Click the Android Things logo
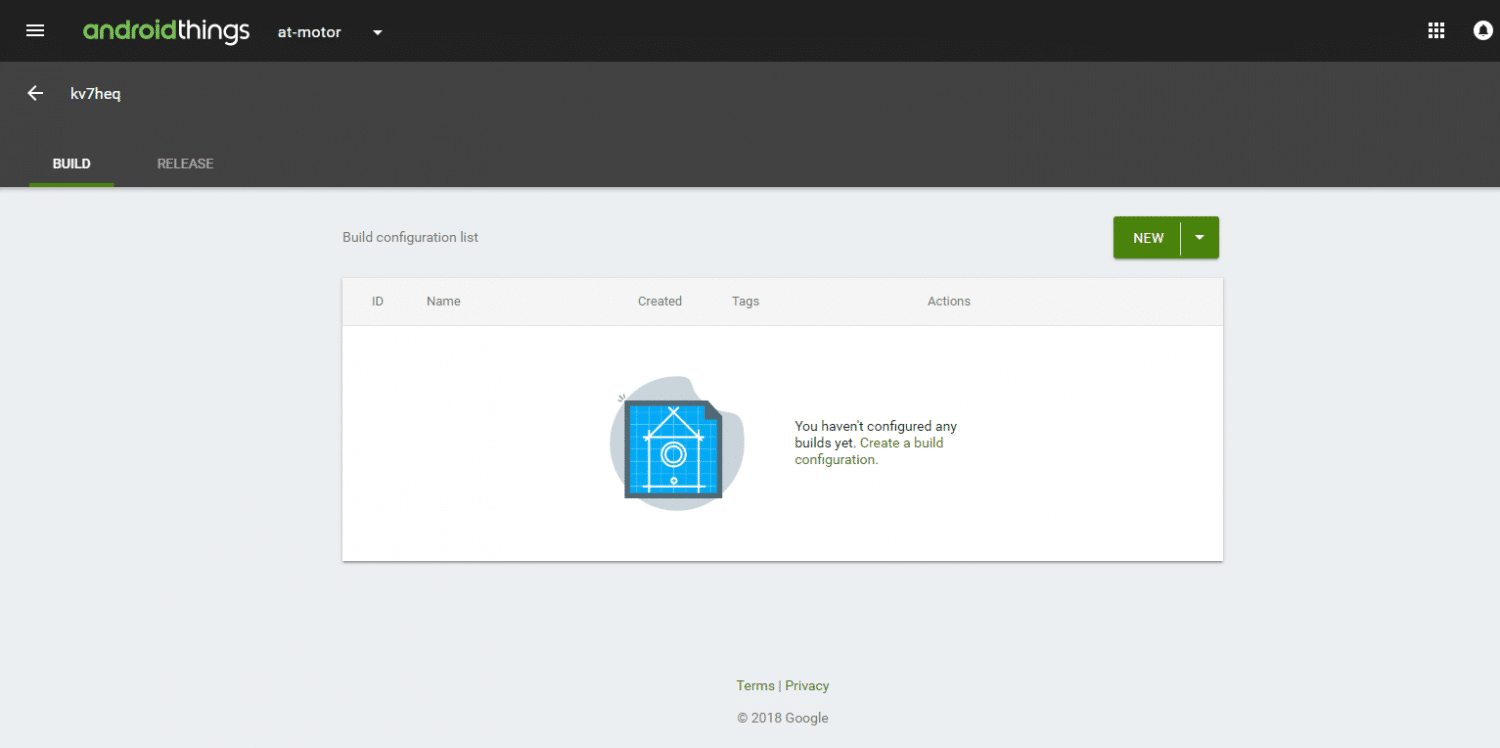The image size is (1500, 748). (x=166, y=31)
